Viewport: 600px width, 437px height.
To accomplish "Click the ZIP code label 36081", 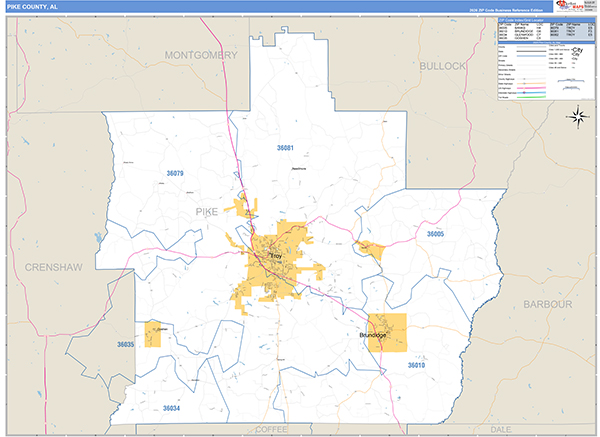I will tap(285, 148).
